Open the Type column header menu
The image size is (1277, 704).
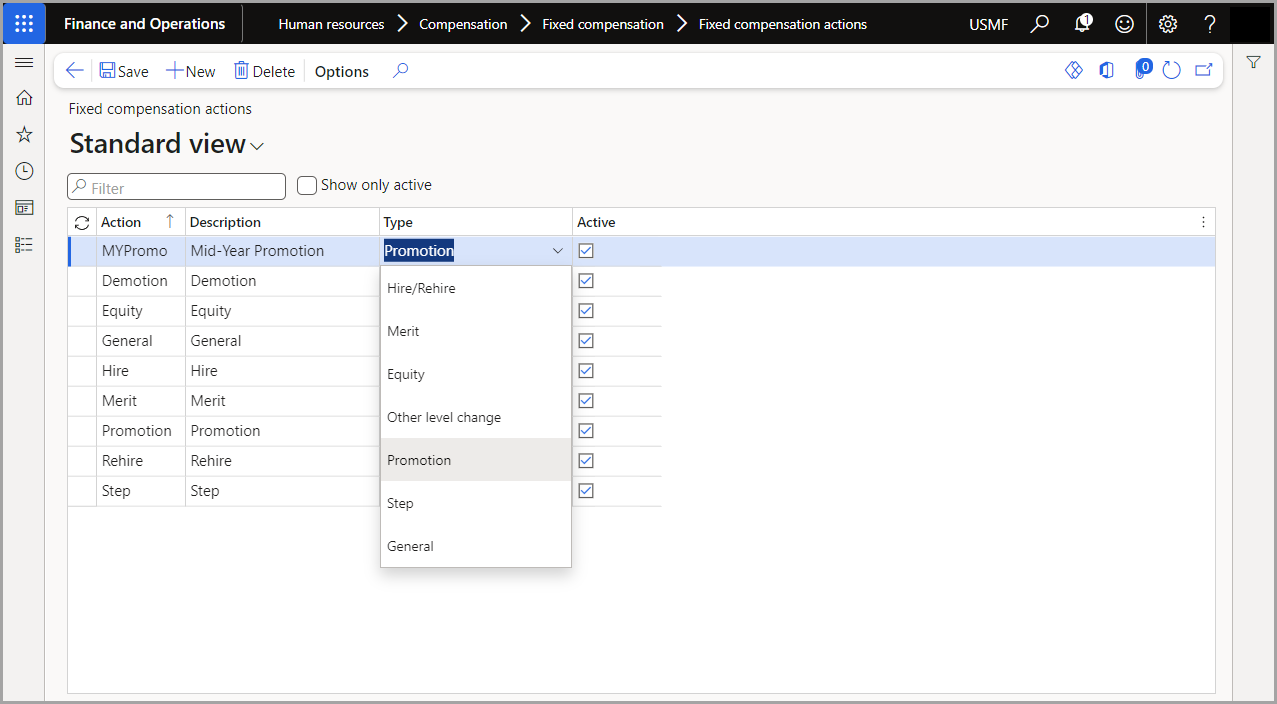pos(476,222)
